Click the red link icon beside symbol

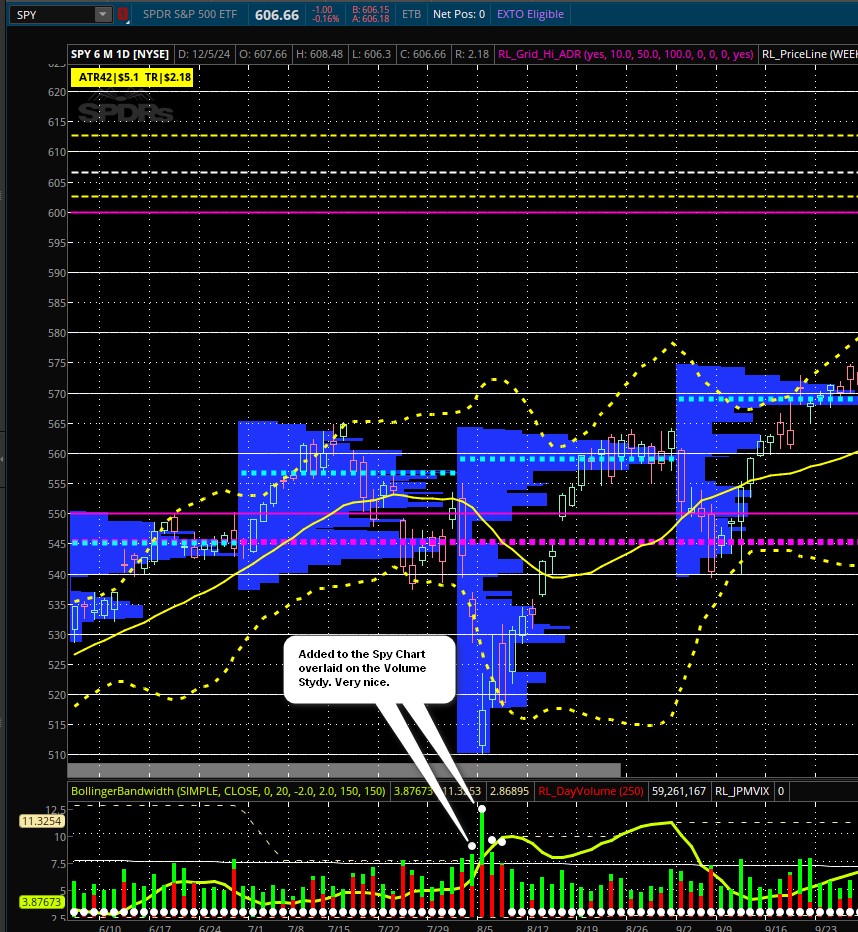[123, 14]
